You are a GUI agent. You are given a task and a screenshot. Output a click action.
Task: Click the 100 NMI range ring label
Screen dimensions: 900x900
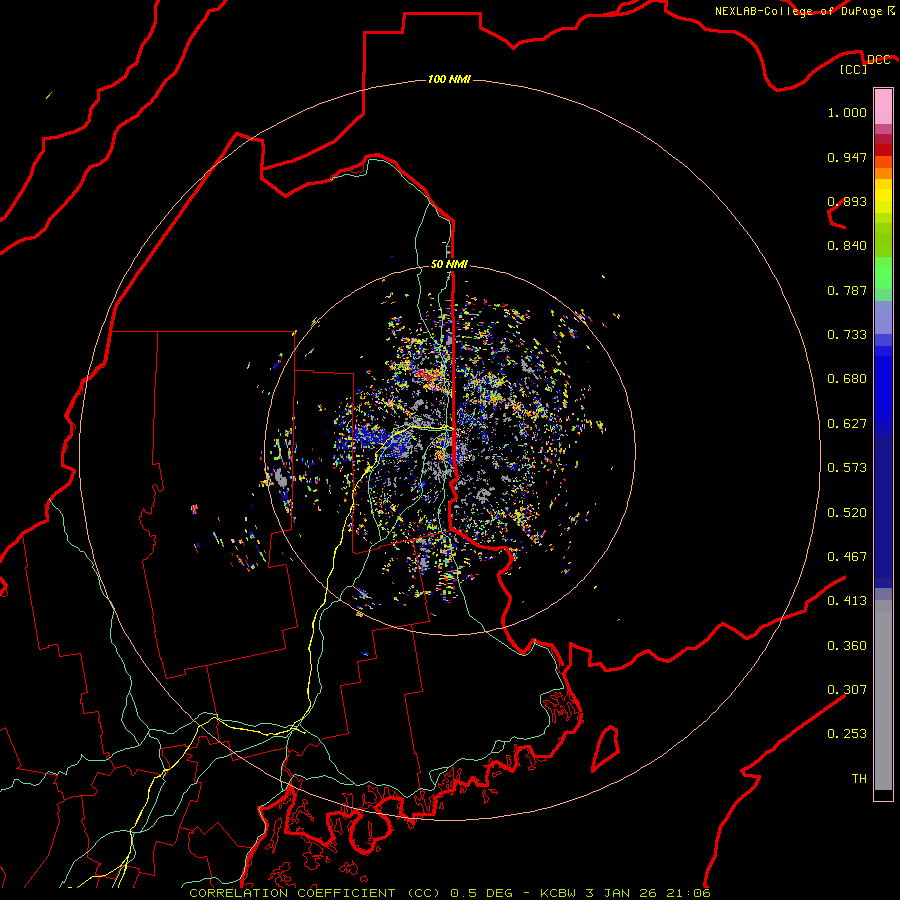pos(449,79)
